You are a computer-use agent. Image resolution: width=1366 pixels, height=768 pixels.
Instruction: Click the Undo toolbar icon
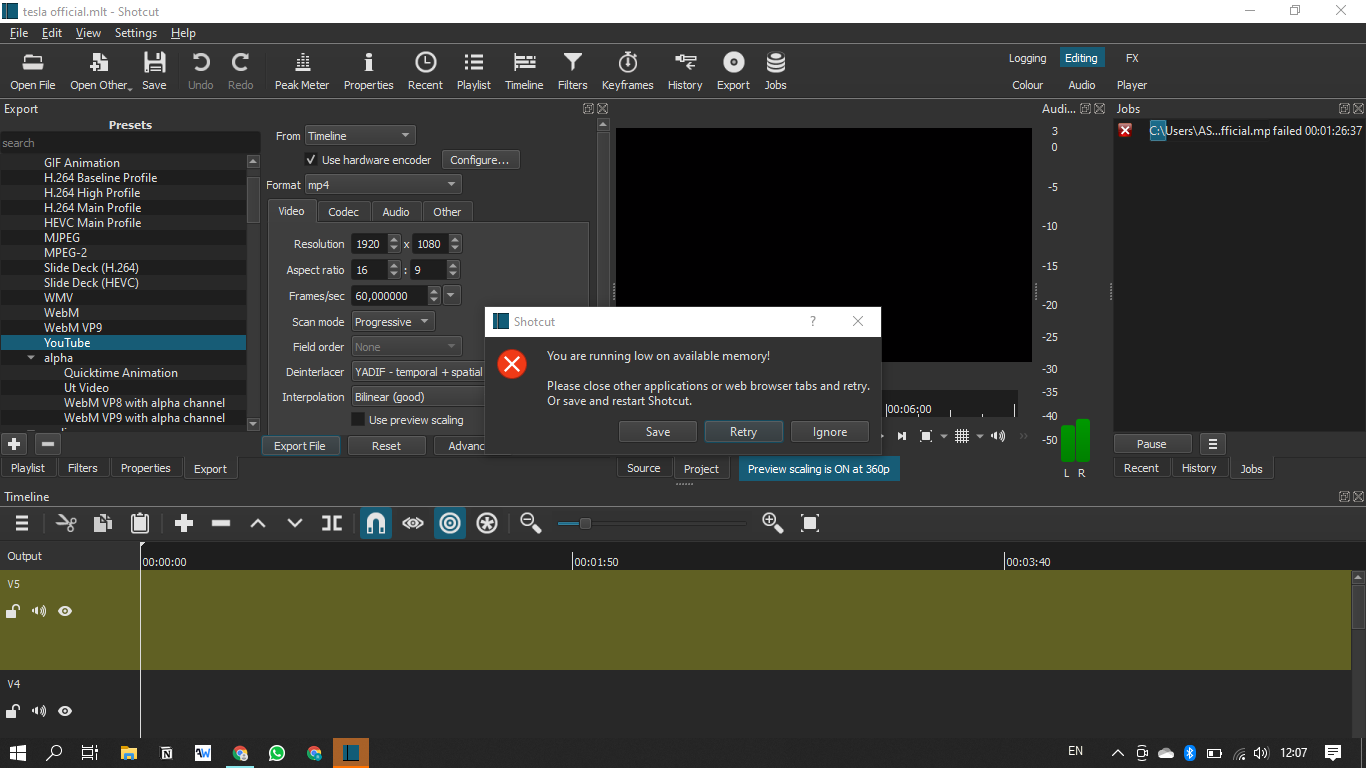201,72
